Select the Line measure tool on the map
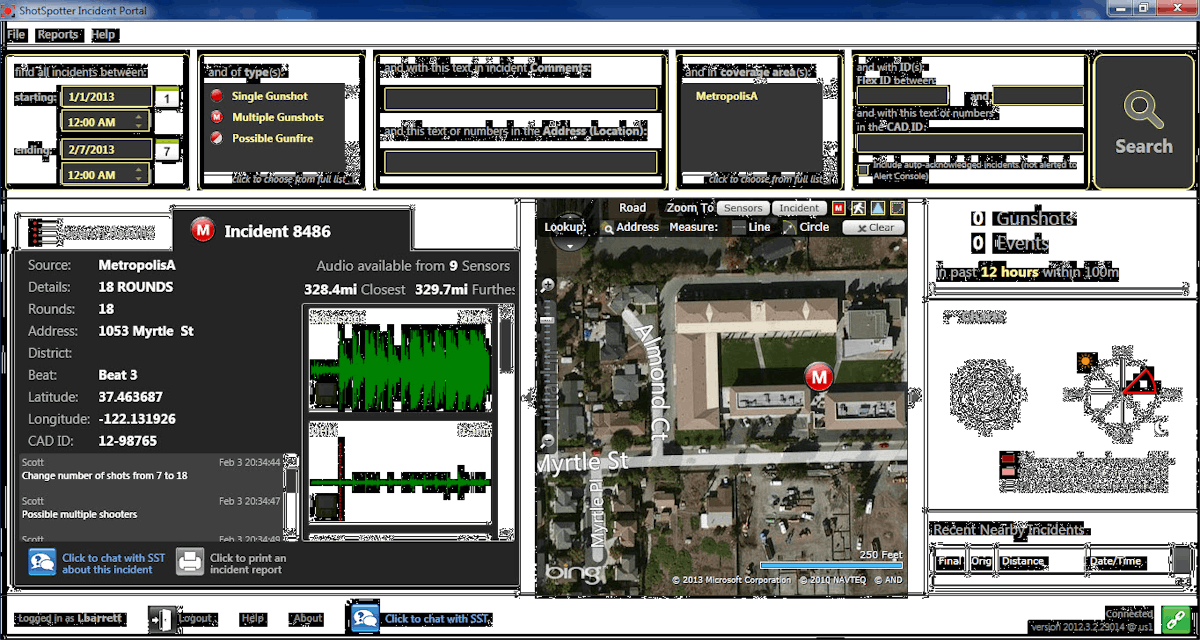The width and height of the screenshot is (1200, 640). click(752, 227)
